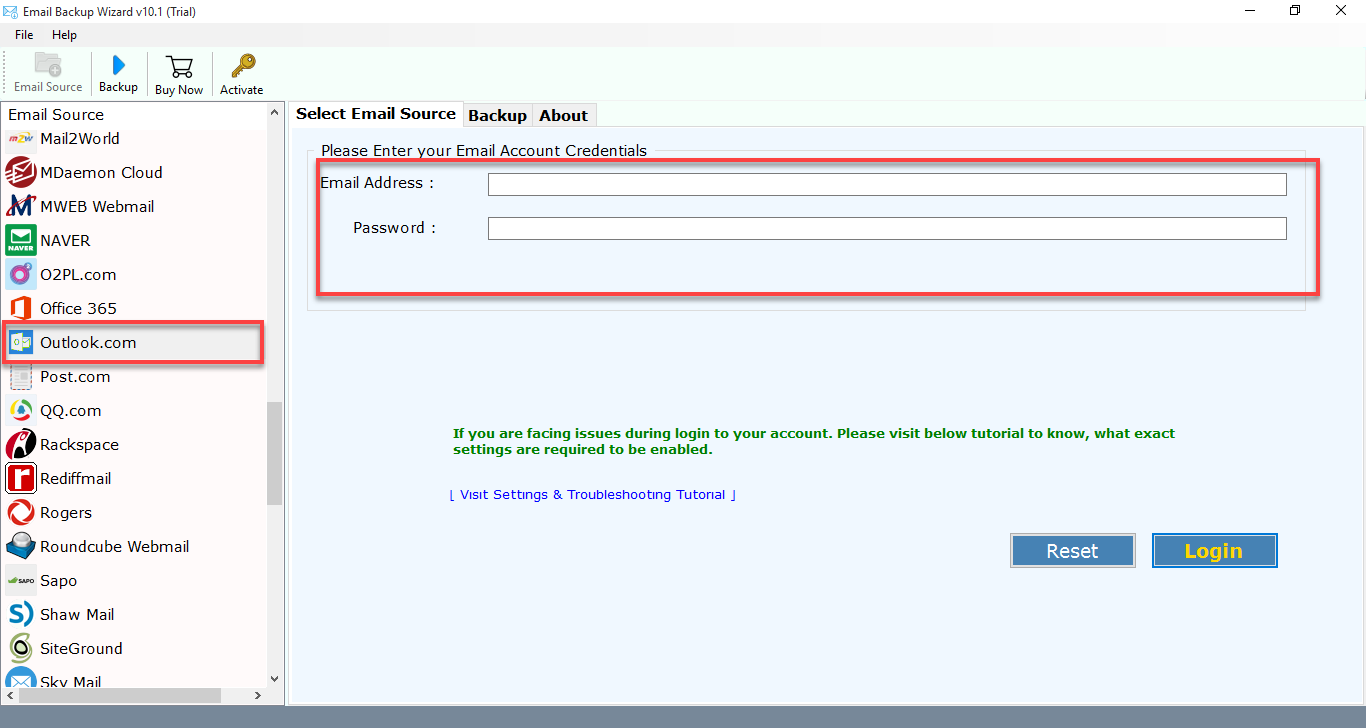
Task: Select the Rediffmail text entry
Action: (x=76, y=478)
